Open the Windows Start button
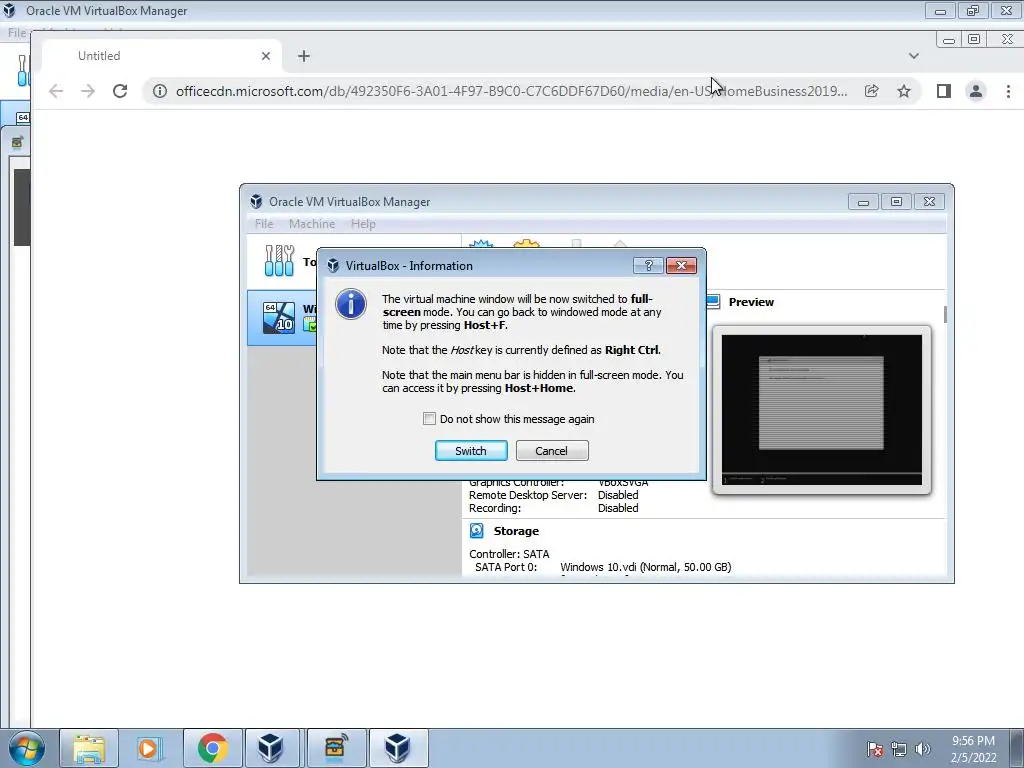 (x=27, y=748)
